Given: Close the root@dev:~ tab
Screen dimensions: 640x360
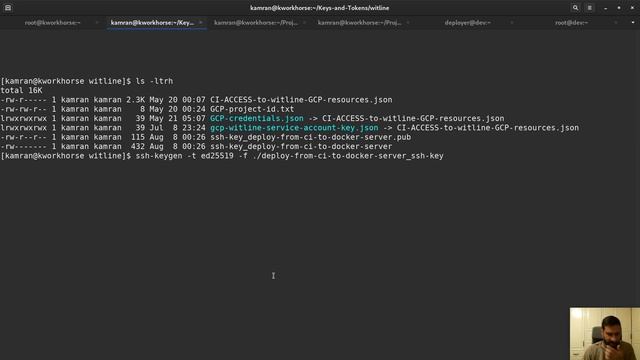Looking at the screenshot, I should click(616, 23).
